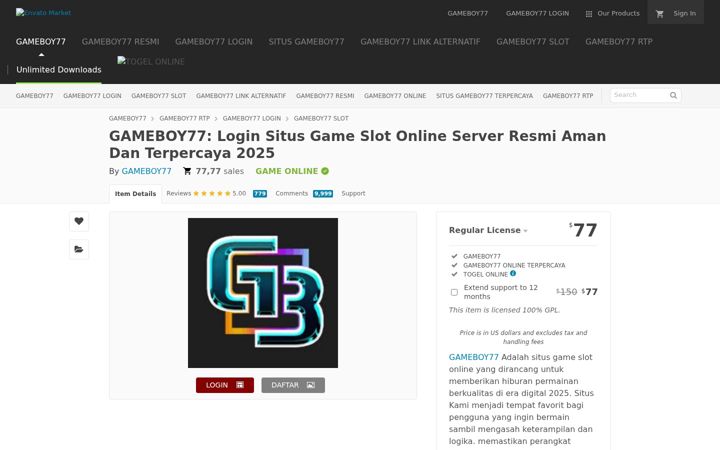Click the GAMEBOY77 logo preview image
Viewport: 720px width, 450px height.
pos(263,293)
